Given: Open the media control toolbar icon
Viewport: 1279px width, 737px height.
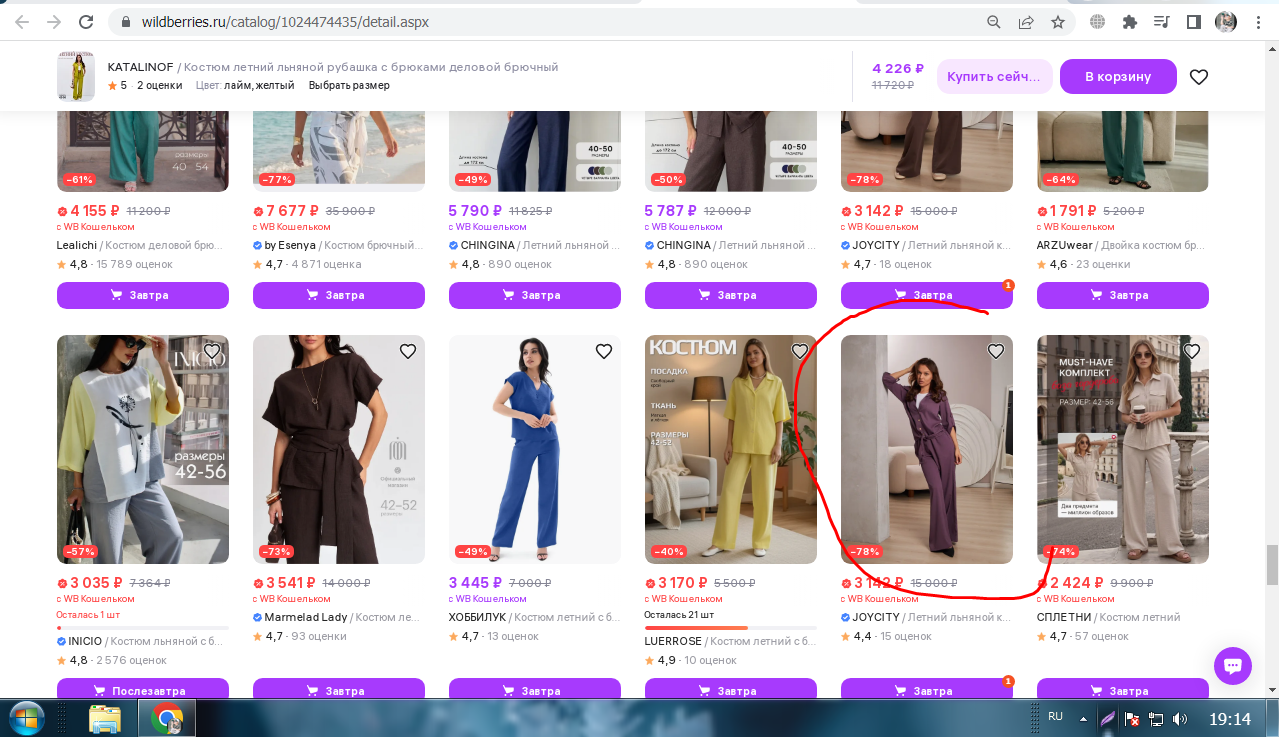Looking at the screenshot, I should click(1162, 21).
